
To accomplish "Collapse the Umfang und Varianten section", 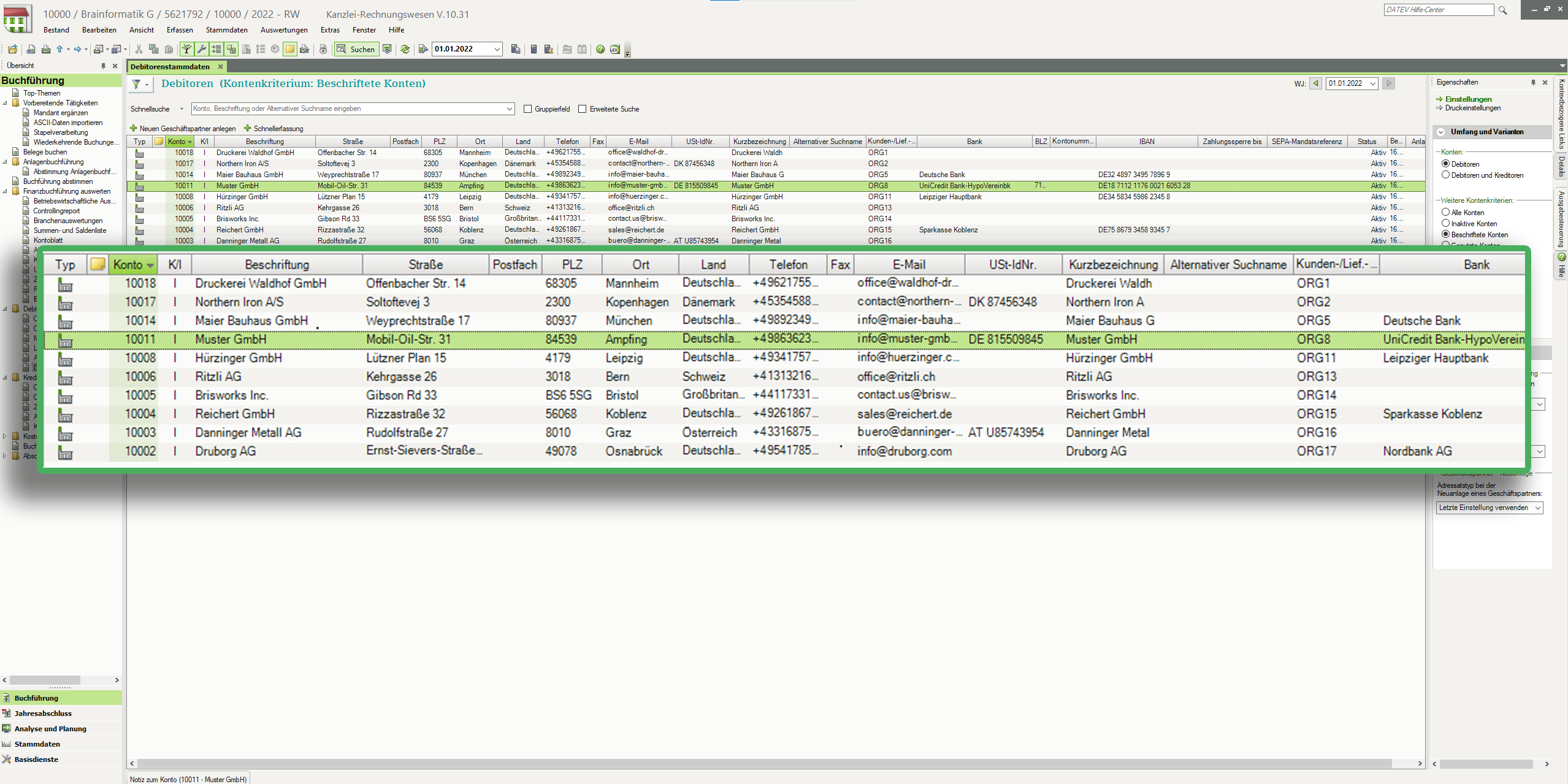I will [x=1440, y=132].
